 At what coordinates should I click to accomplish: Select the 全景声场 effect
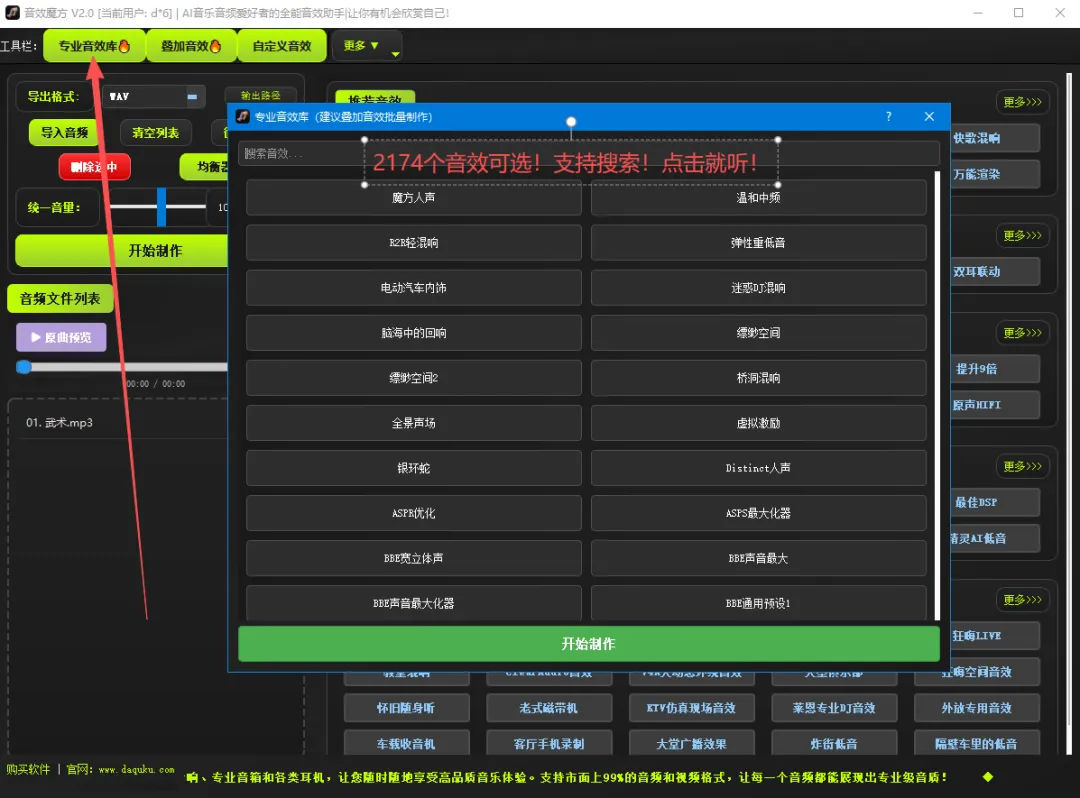(x=413, y=423)
